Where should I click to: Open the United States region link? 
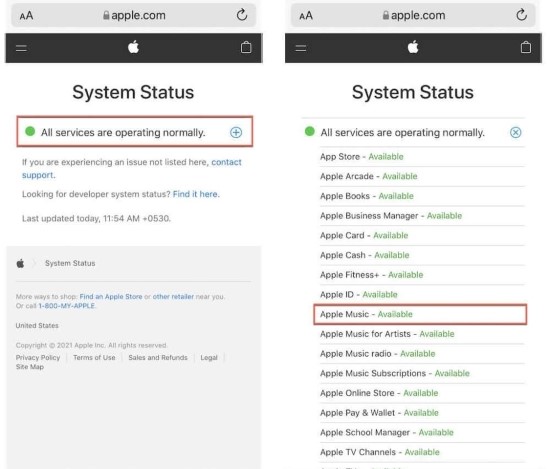point(37,326)
